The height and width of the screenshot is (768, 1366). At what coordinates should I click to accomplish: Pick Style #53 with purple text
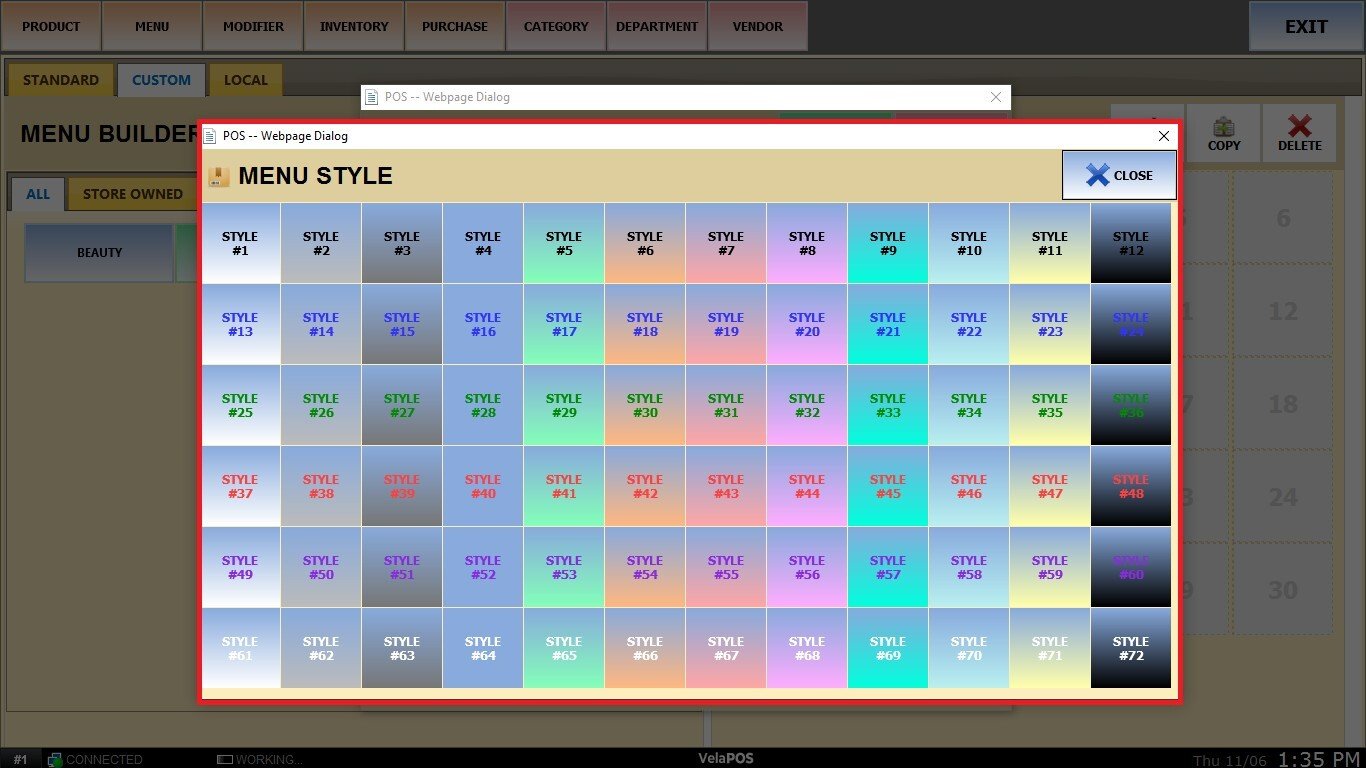pos(564,568)
